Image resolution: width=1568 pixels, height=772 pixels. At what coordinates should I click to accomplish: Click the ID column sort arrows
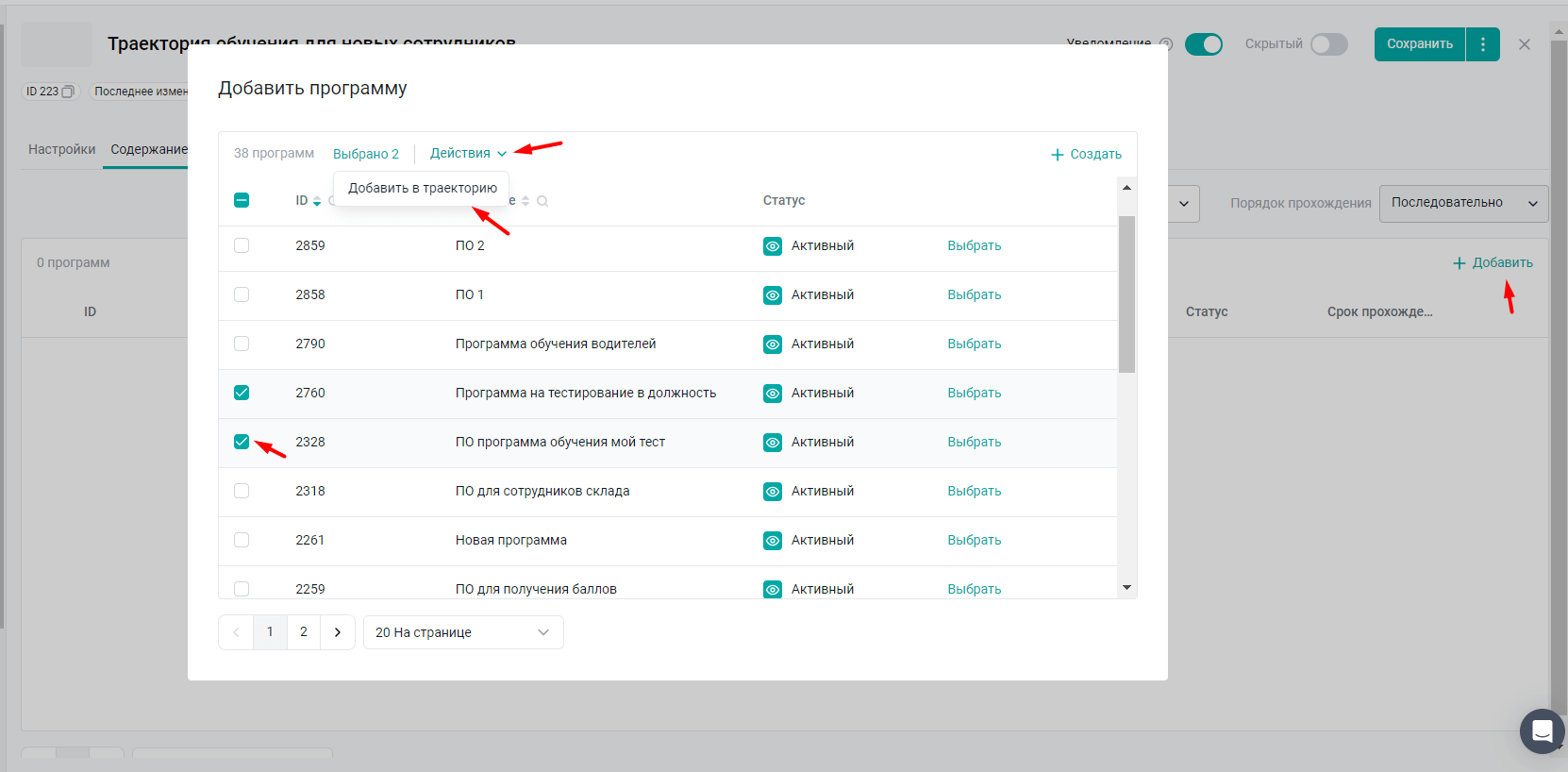(x=317, y=201)
